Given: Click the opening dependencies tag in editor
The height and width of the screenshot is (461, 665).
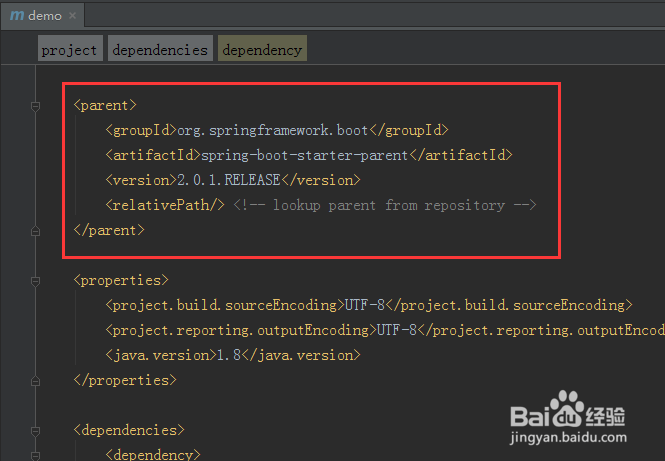Looking at the screenshot, I should pos(129,430).
